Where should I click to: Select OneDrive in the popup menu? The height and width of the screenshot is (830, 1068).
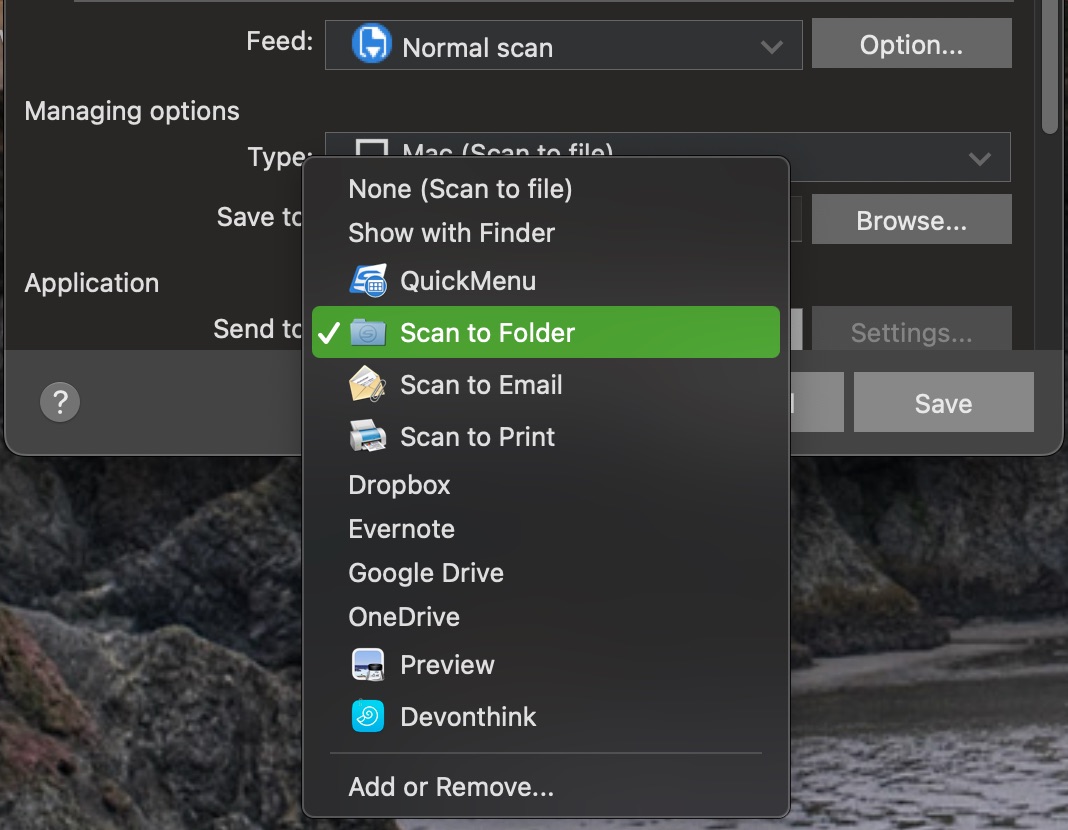546,617
